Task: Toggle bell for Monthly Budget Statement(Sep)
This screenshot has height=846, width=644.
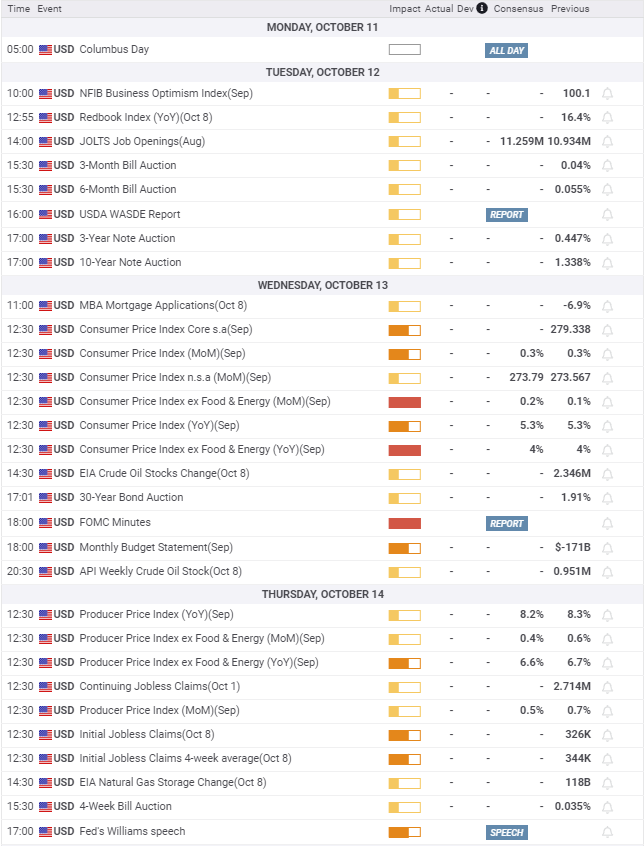Action: point(607,548)
